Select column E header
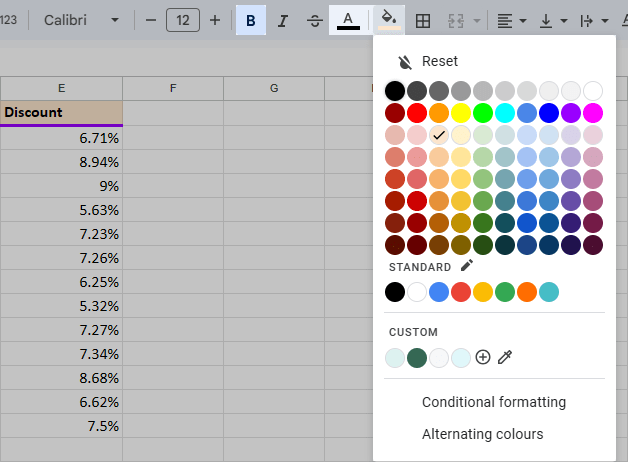Viewport: 628px width, 462px height. [61, 88]
